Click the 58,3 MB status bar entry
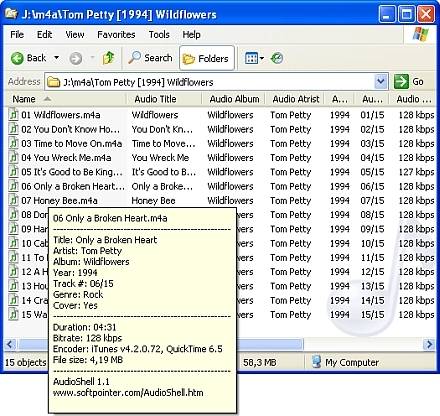Viewport: 440px width, 416px height. 260,362
